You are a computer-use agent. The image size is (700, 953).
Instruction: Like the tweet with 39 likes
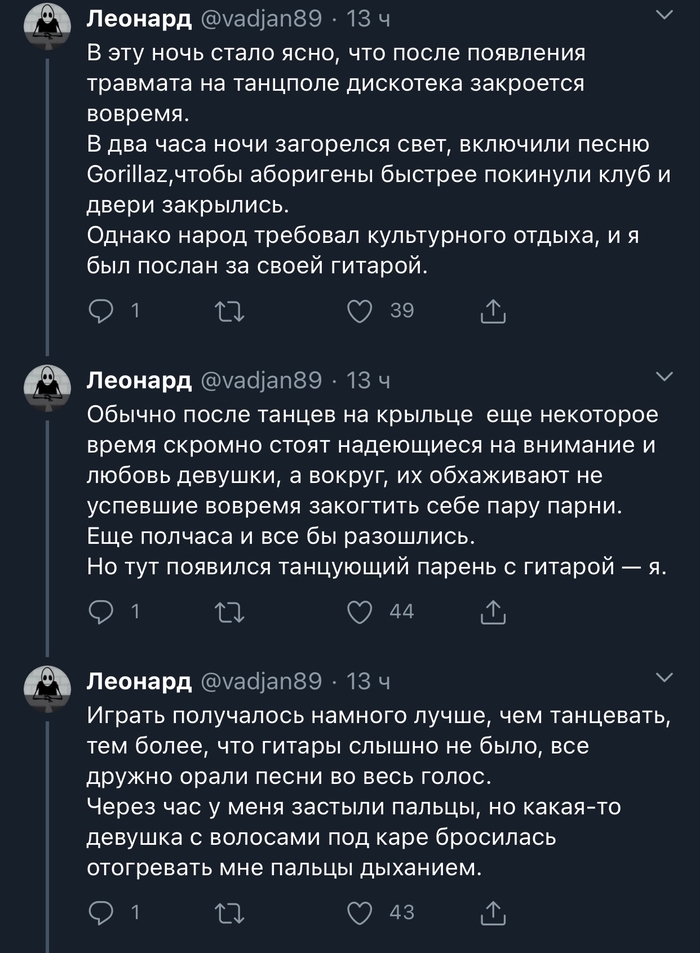[359, 312]
